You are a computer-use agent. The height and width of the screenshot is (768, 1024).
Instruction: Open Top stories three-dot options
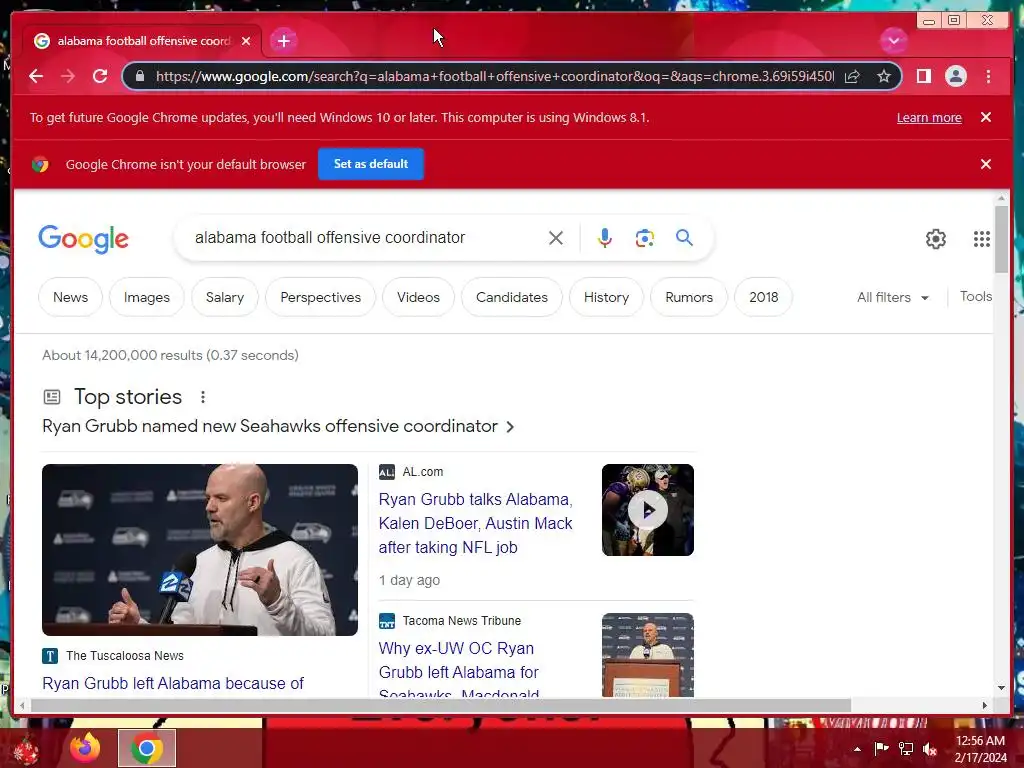pos(203,397)
